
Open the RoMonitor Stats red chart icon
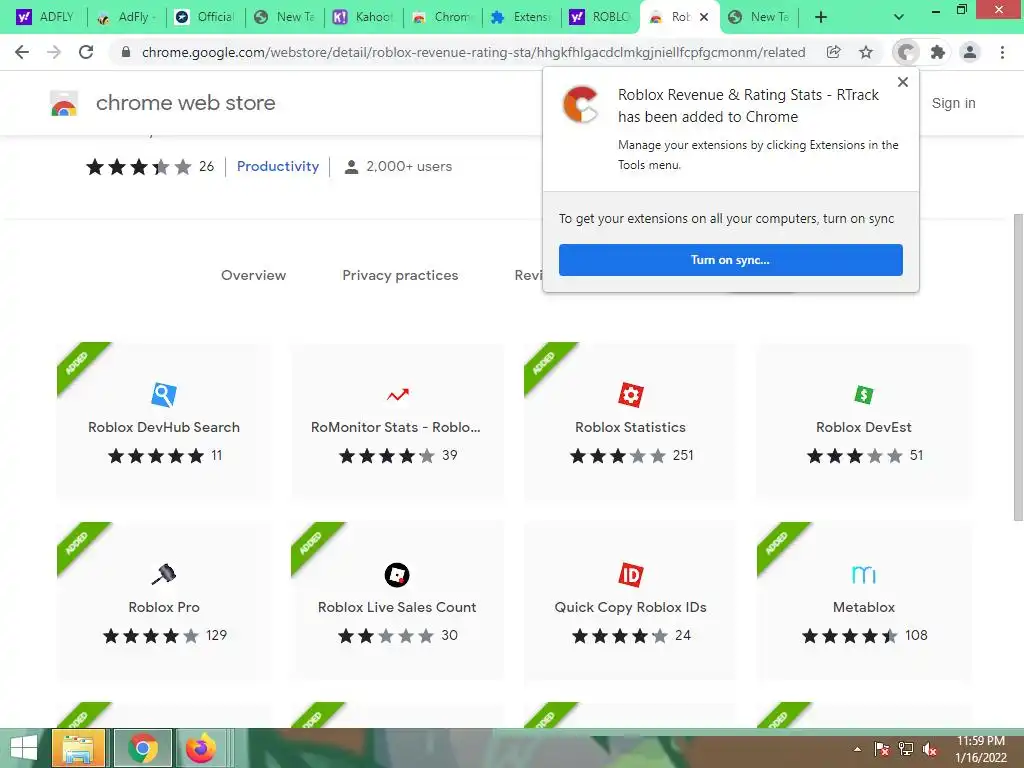click(x=397, y=394)
